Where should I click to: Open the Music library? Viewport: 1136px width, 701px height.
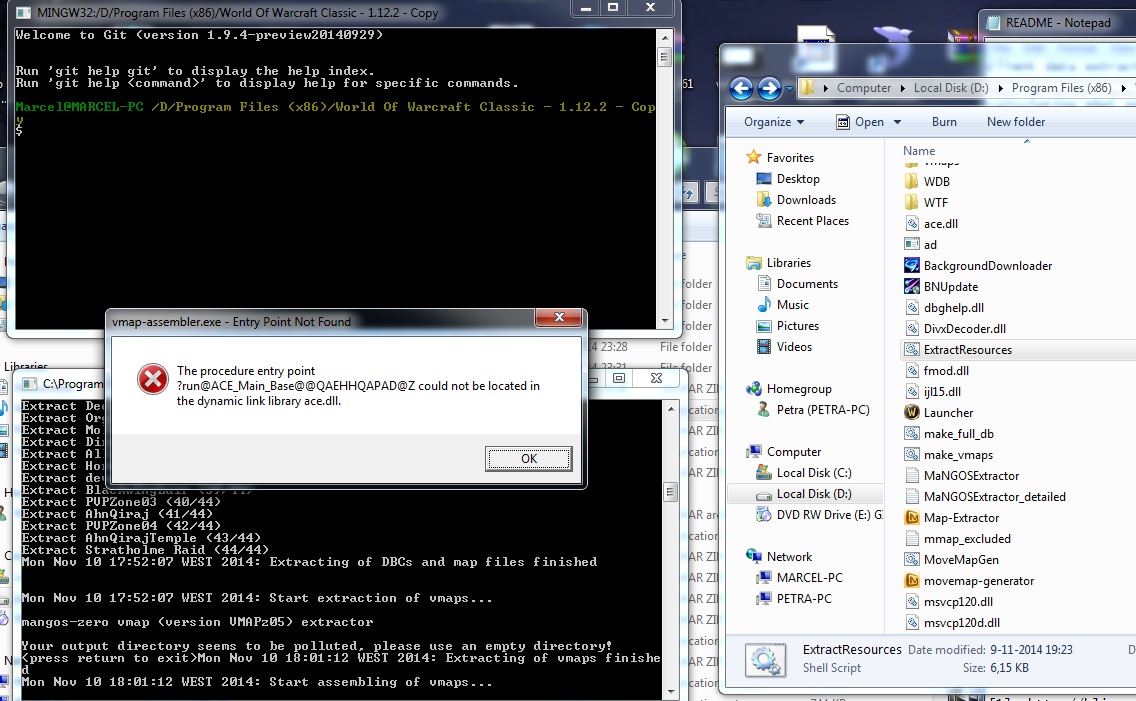tap(793, 304)
